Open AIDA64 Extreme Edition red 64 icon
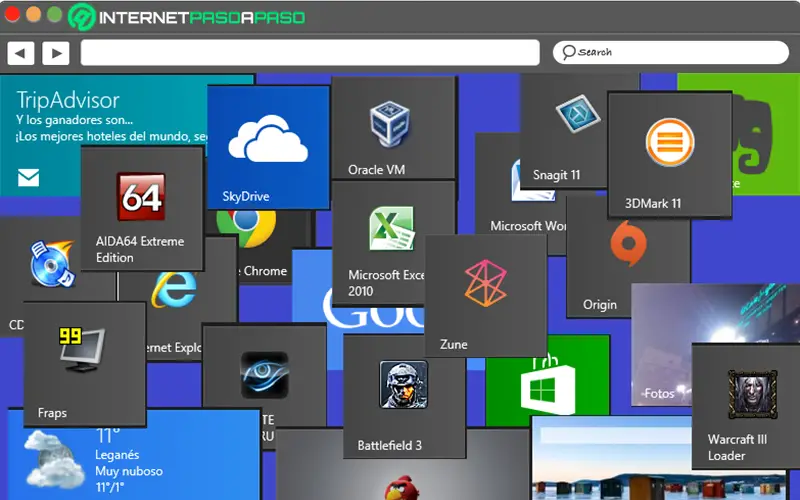 tap(141, 196)
